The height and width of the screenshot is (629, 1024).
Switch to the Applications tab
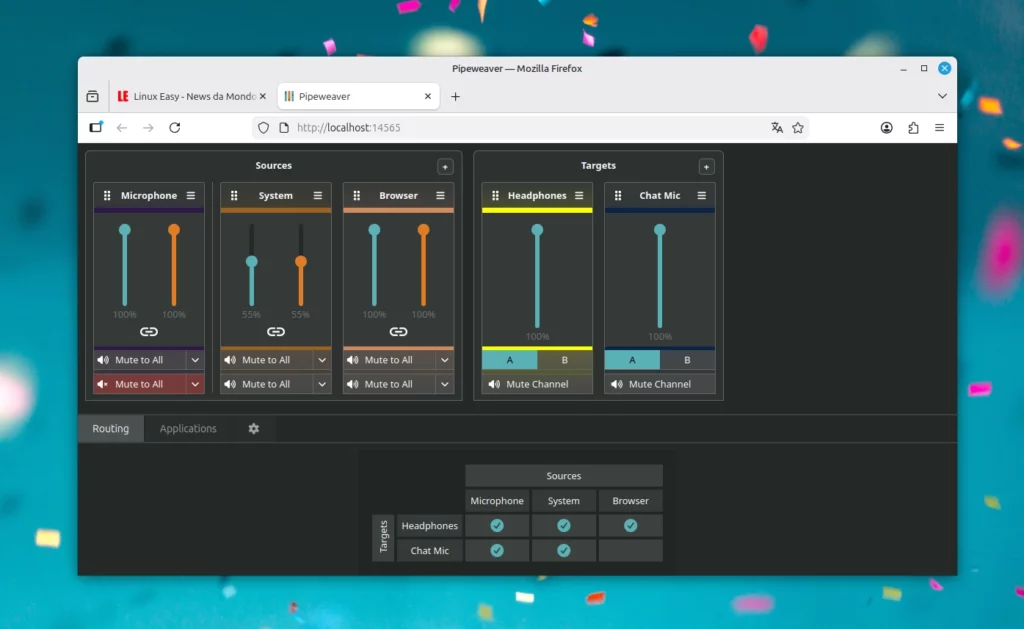click(x=188, y=428)
